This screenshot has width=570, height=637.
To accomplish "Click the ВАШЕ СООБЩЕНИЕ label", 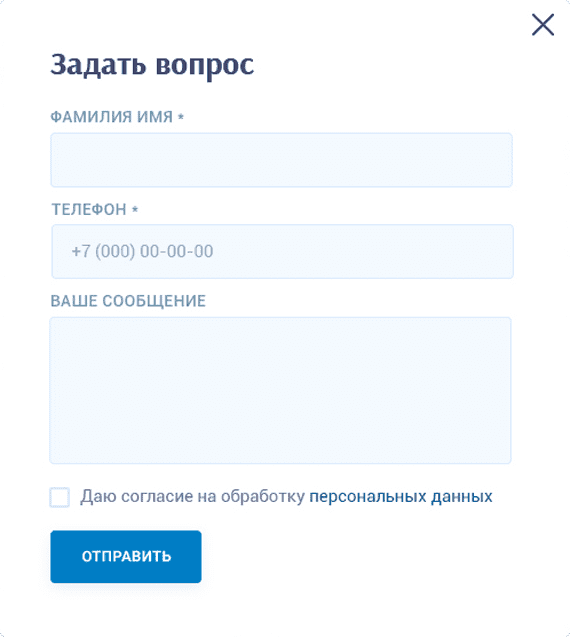I will (128, 301).
